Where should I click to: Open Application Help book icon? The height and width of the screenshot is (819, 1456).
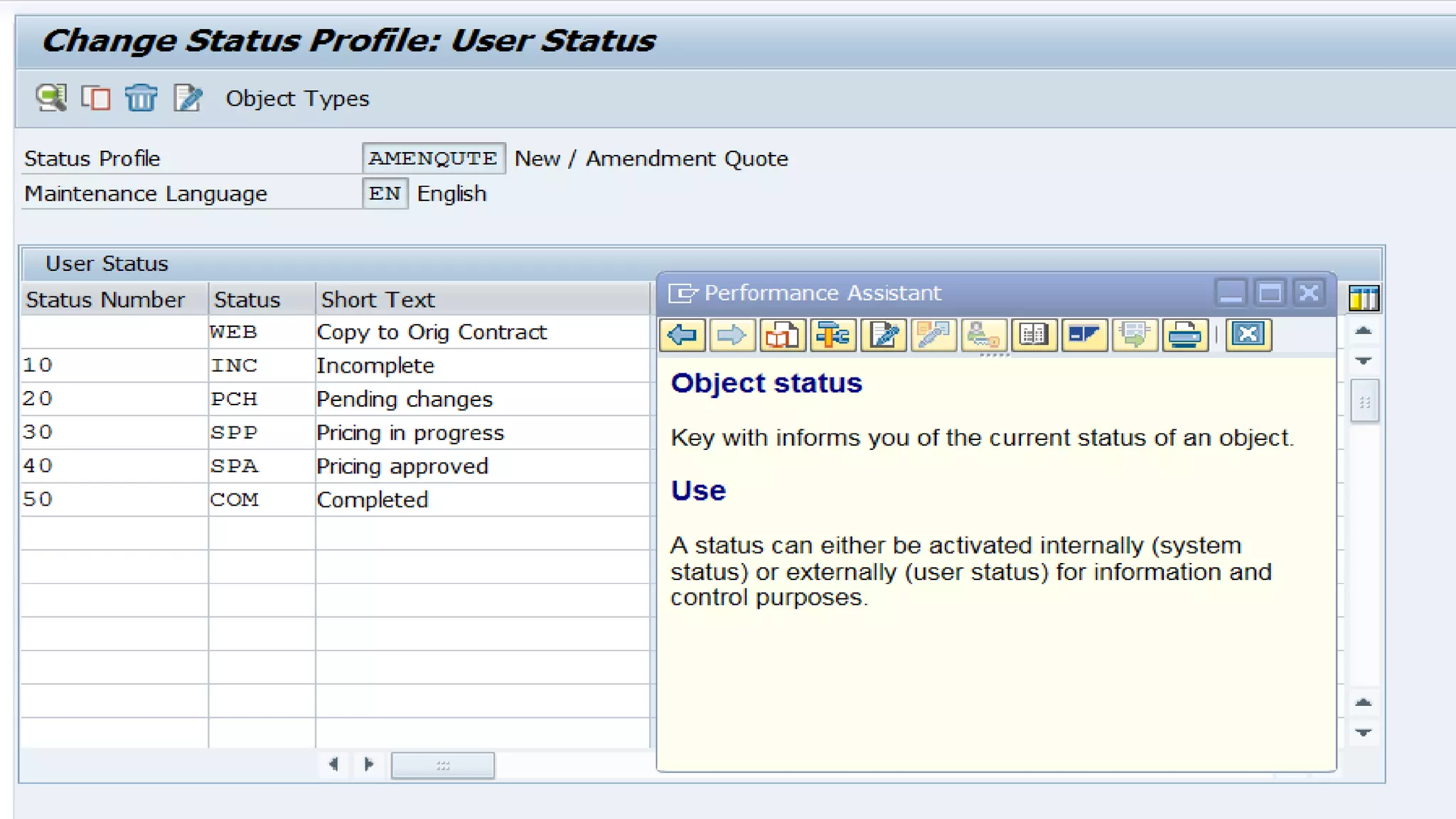point(782,335)
